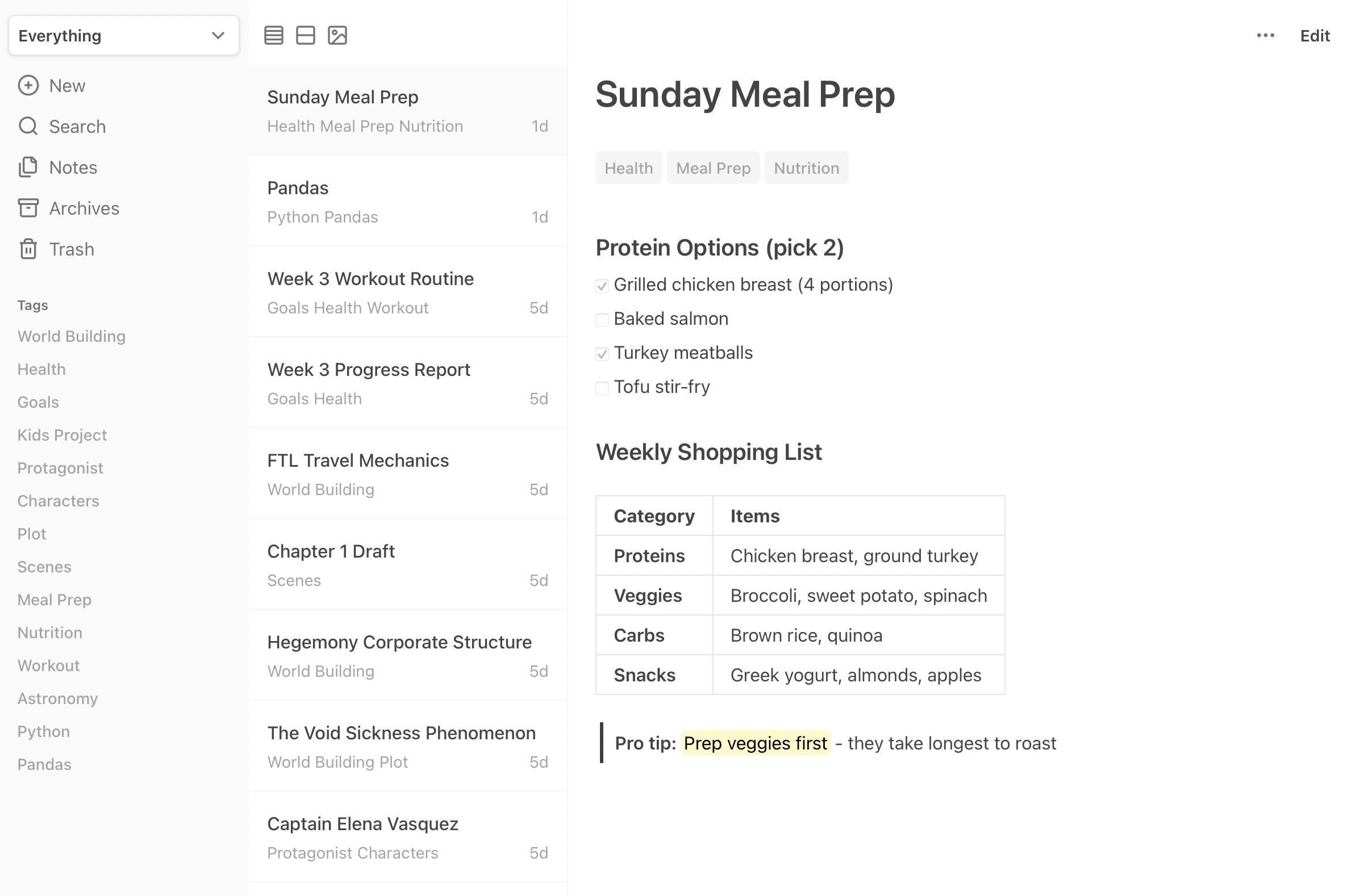
Task: Click the Edit button
Action: click(1315, 36)
